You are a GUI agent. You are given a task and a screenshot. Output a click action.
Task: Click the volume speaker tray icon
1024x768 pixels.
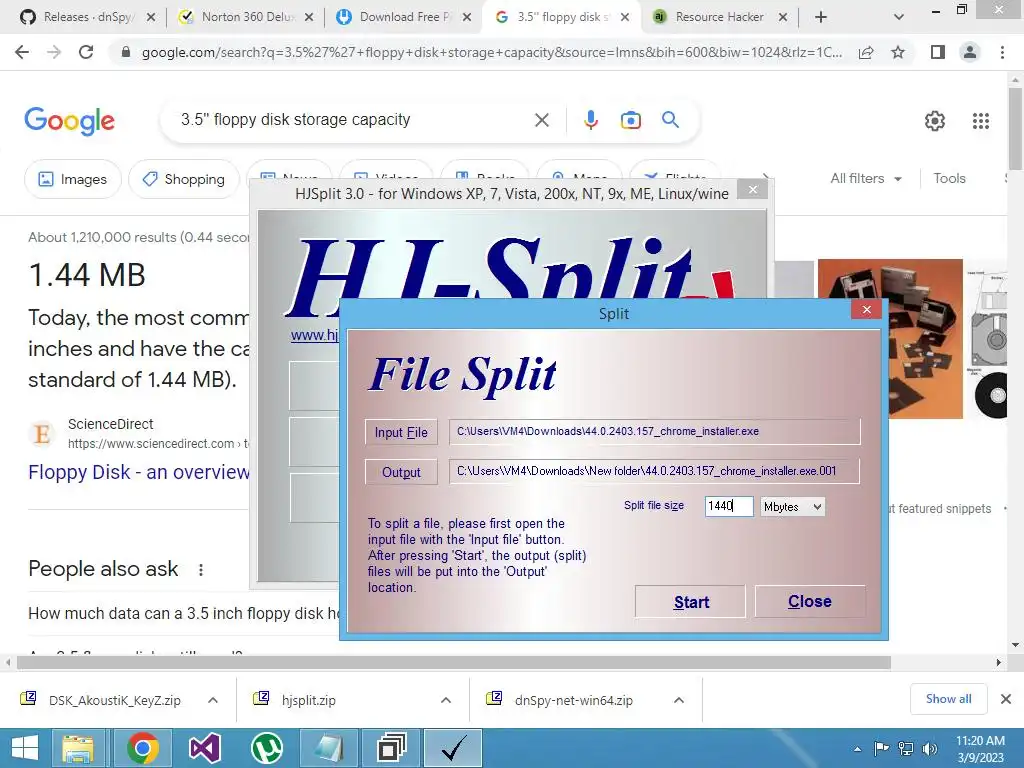coord(929,749)
